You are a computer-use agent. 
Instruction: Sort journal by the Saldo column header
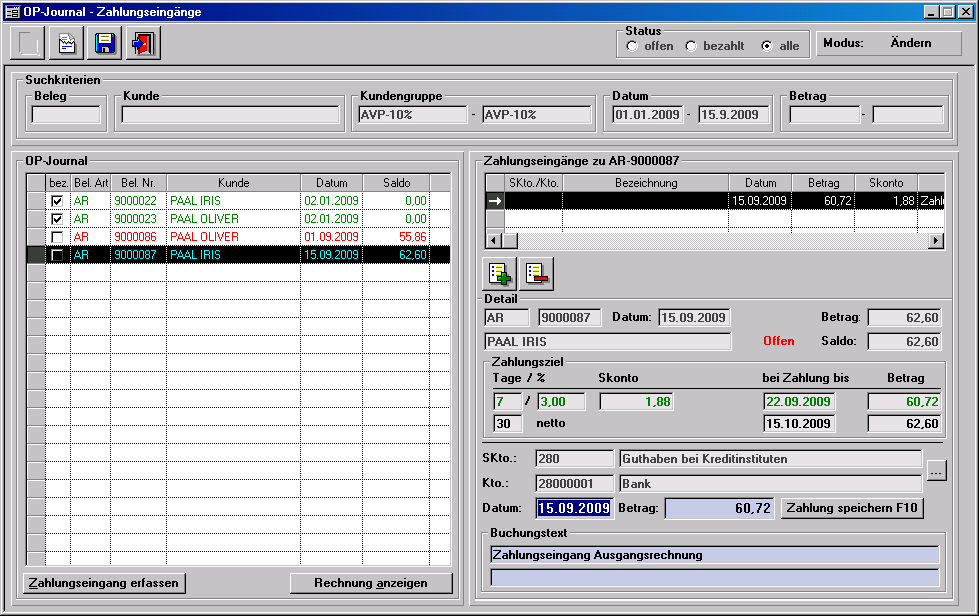click(x=396, y=183)
